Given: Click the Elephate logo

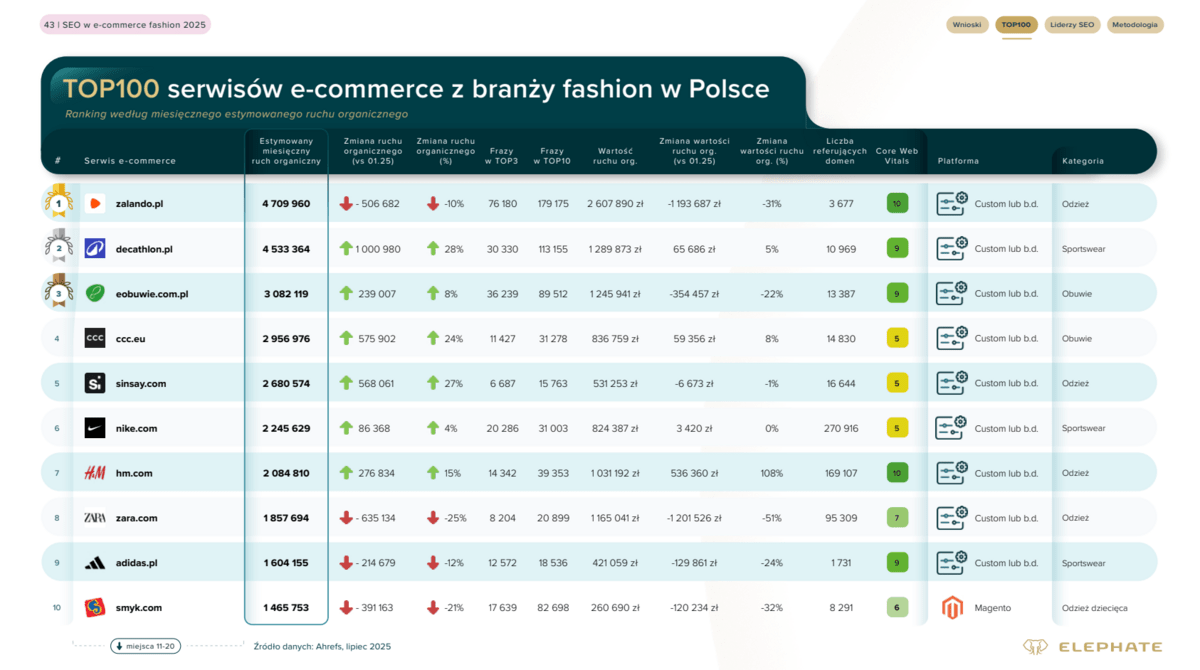Looking at the screenshot, I should pos(1092,647).
